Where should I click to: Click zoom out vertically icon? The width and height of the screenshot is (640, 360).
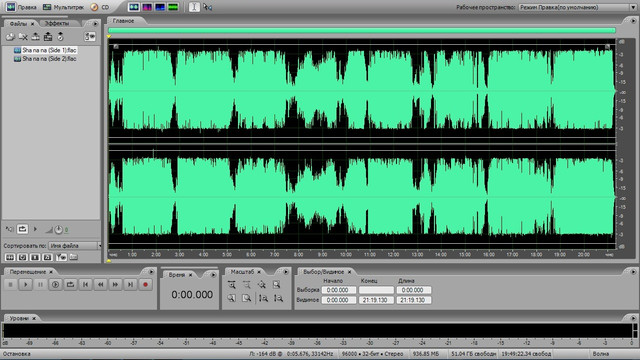click(278, 298)
